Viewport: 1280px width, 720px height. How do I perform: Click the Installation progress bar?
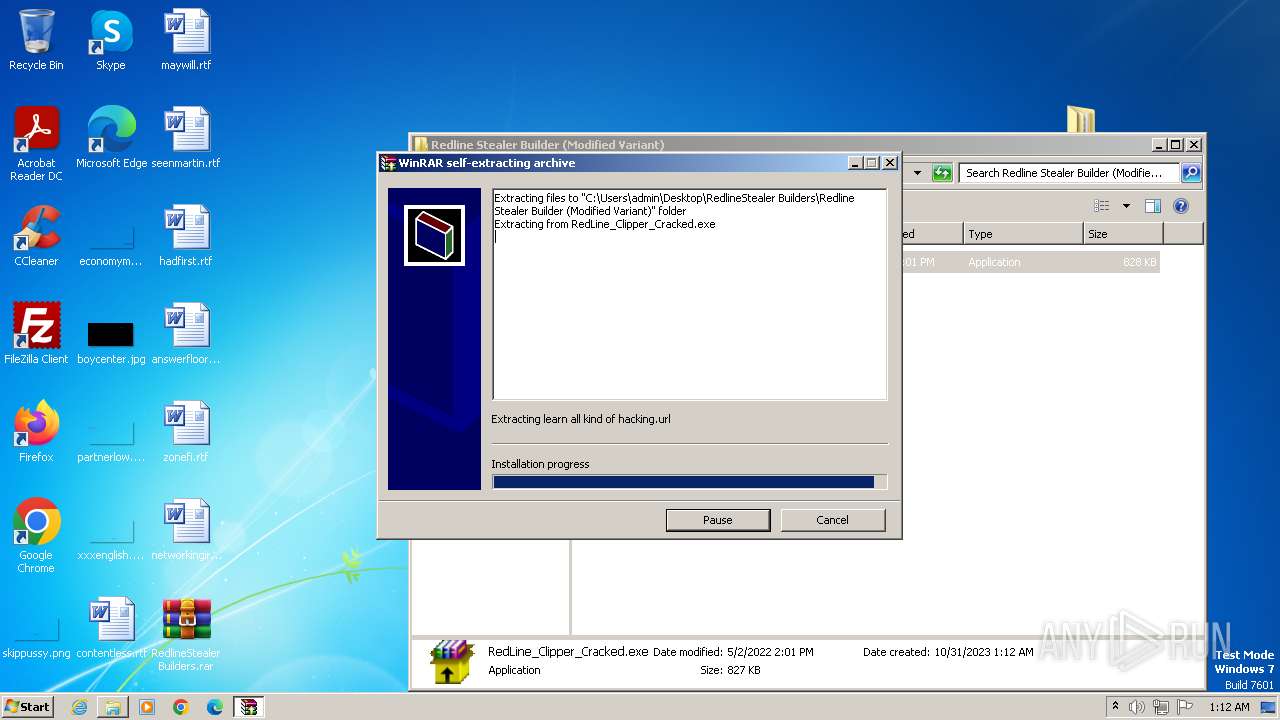[689, 482]
